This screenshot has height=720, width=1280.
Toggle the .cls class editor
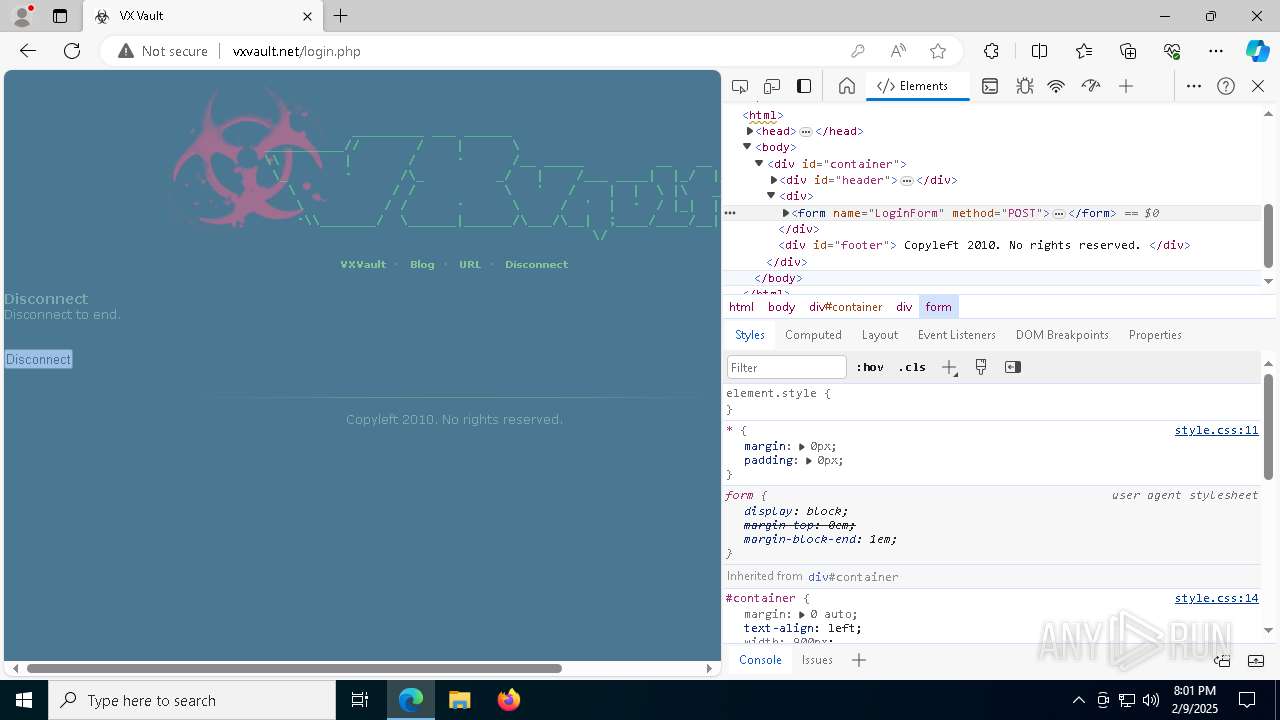pos(912,367)
